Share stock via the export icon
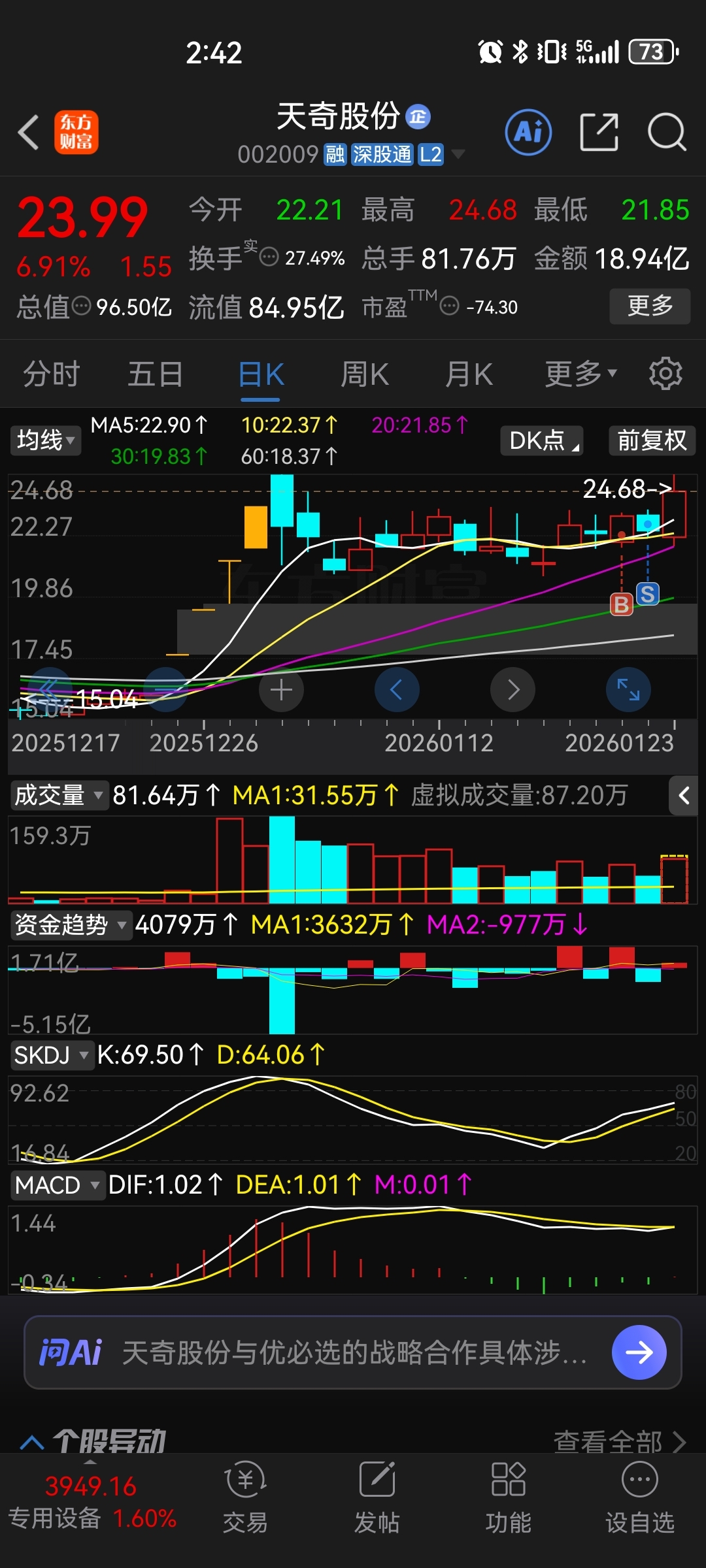The image size is (706, 1568). [x=599, y=132]
